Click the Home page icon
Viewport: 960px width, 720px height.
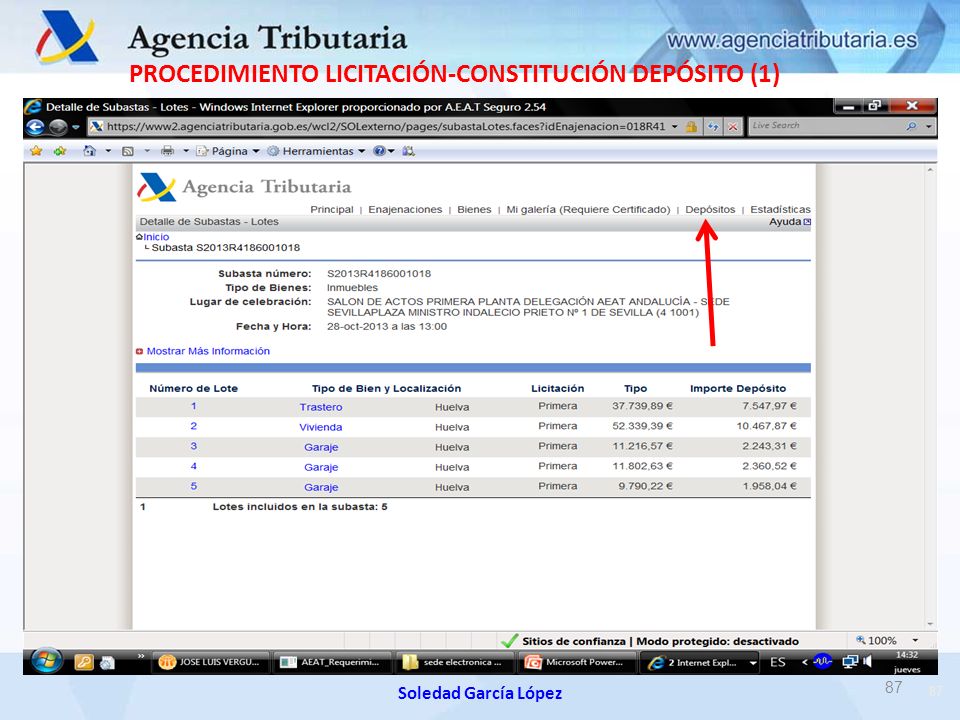[x=89, y=151]
